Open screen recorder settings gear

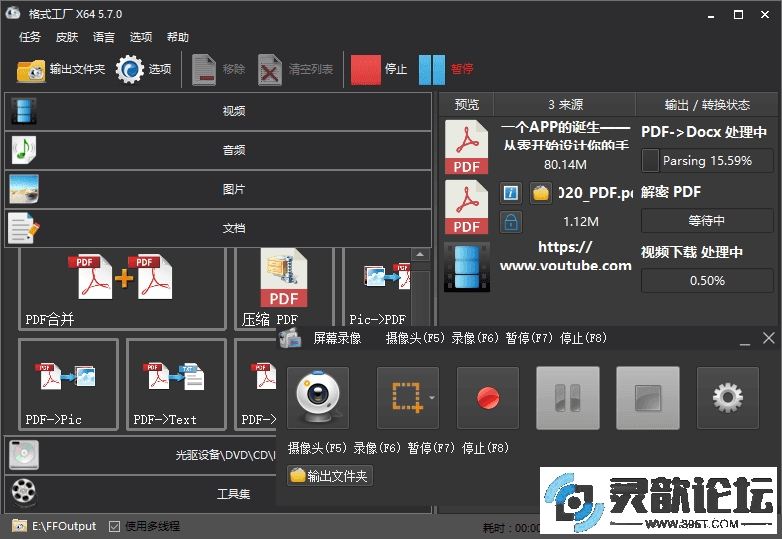pyautogui.click(x=728, y=398)
